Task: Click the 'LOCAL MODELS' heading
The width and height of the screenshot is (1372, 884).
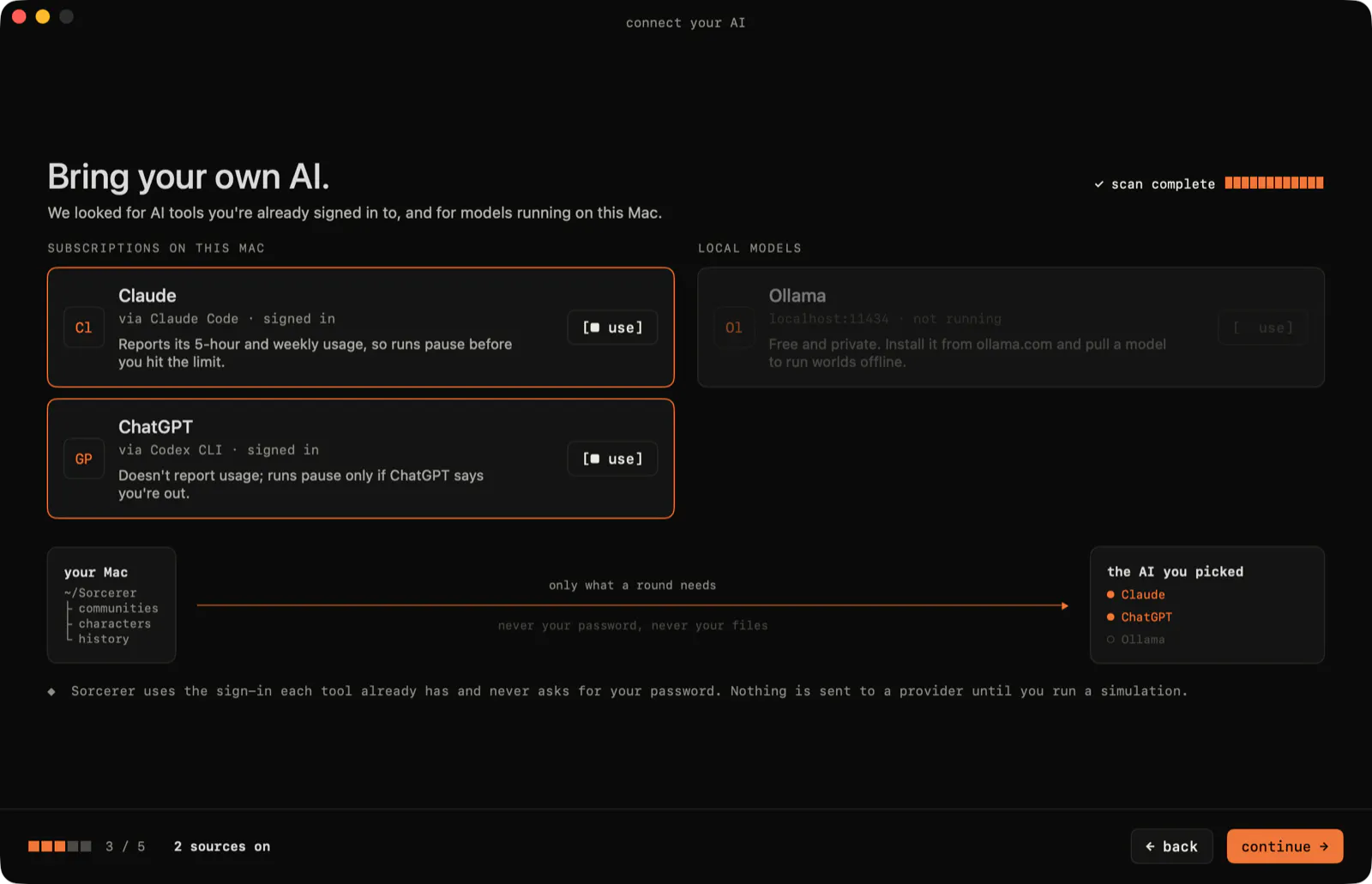Action: [749, 249]
